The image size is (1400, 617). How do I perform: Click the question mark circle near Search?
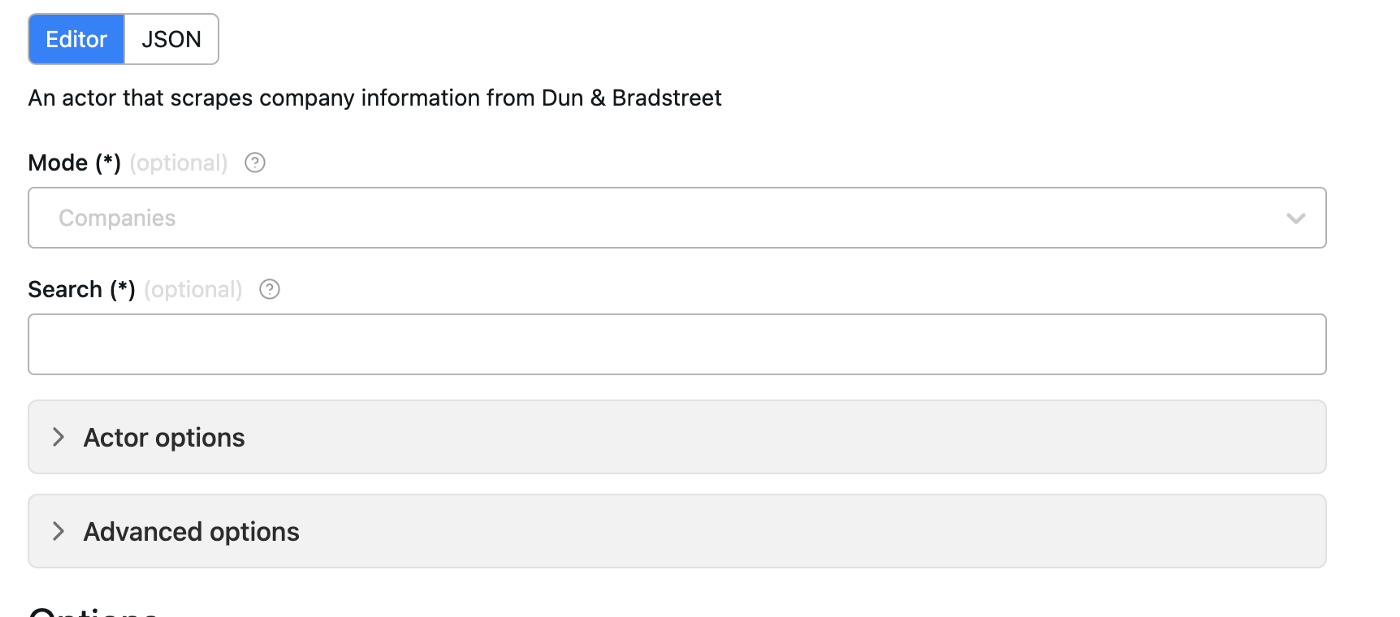coord(268,289)
